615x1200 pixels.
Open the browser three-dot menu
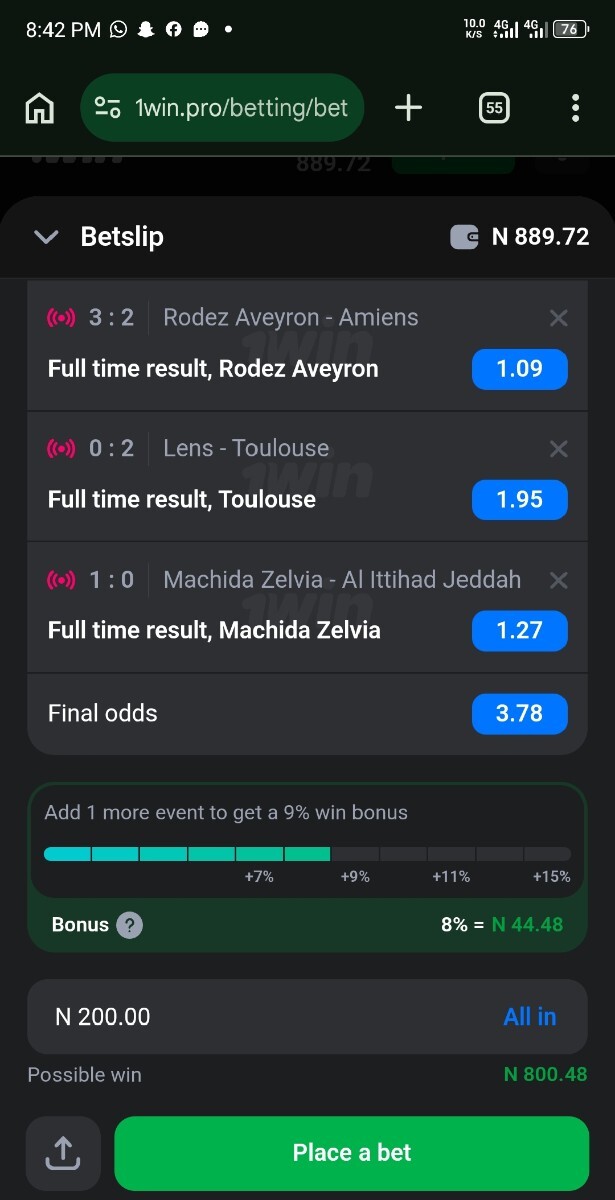coord(575,108)
